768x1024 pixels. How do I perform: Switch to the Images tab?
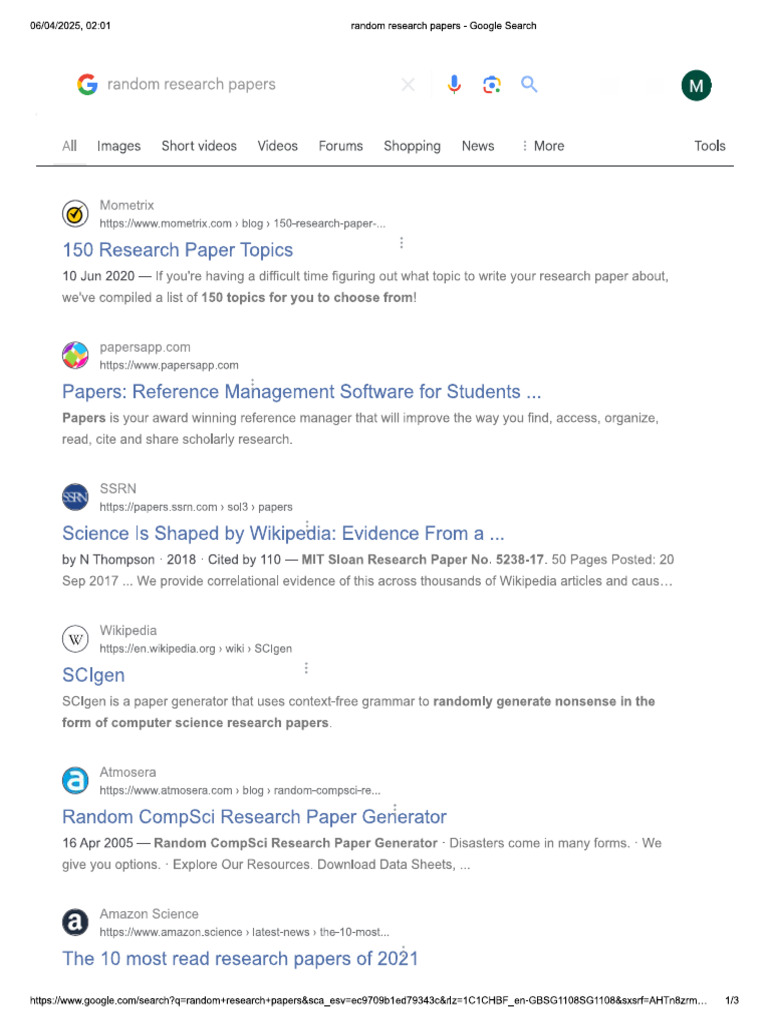[x=119, y=146]
